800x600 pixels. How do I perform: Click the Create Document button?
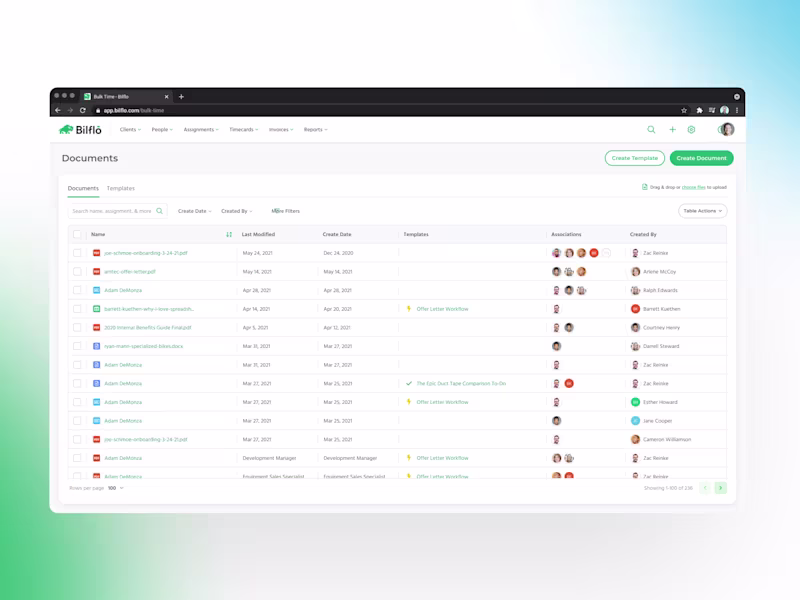[702, 158]
